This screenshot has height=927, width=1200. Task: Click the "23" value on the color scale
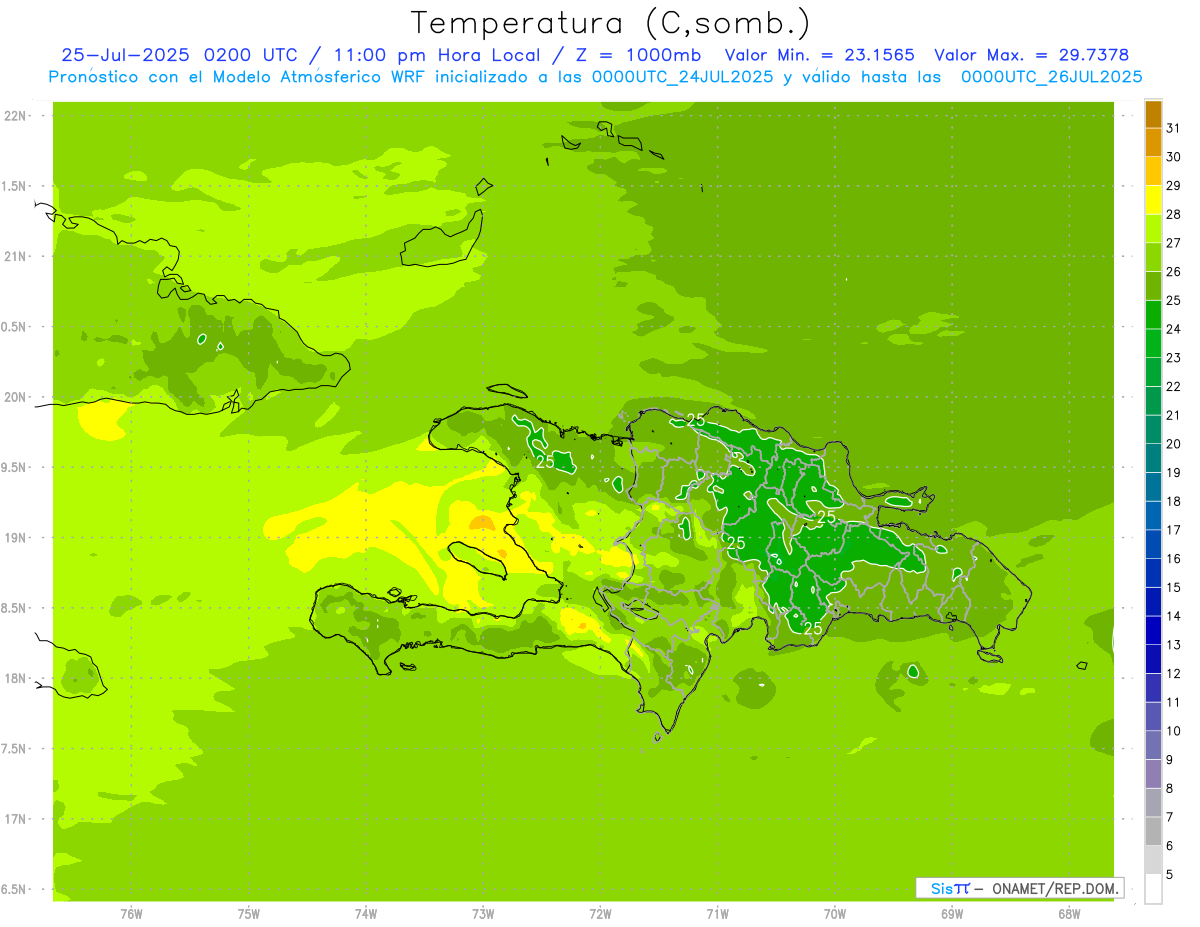[x=1174, y=358]
